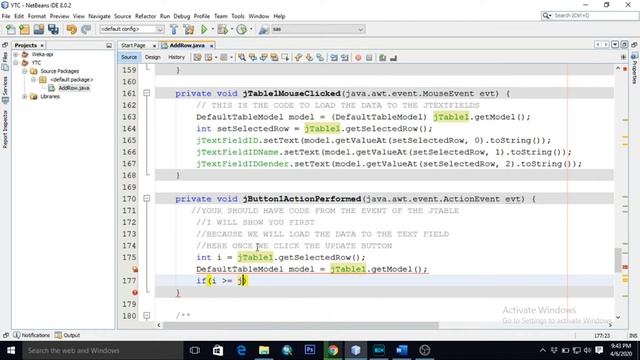The image size is (640, 360).
Task: Click the editor horizontal scrollbar
Action: tap(301, 325)
